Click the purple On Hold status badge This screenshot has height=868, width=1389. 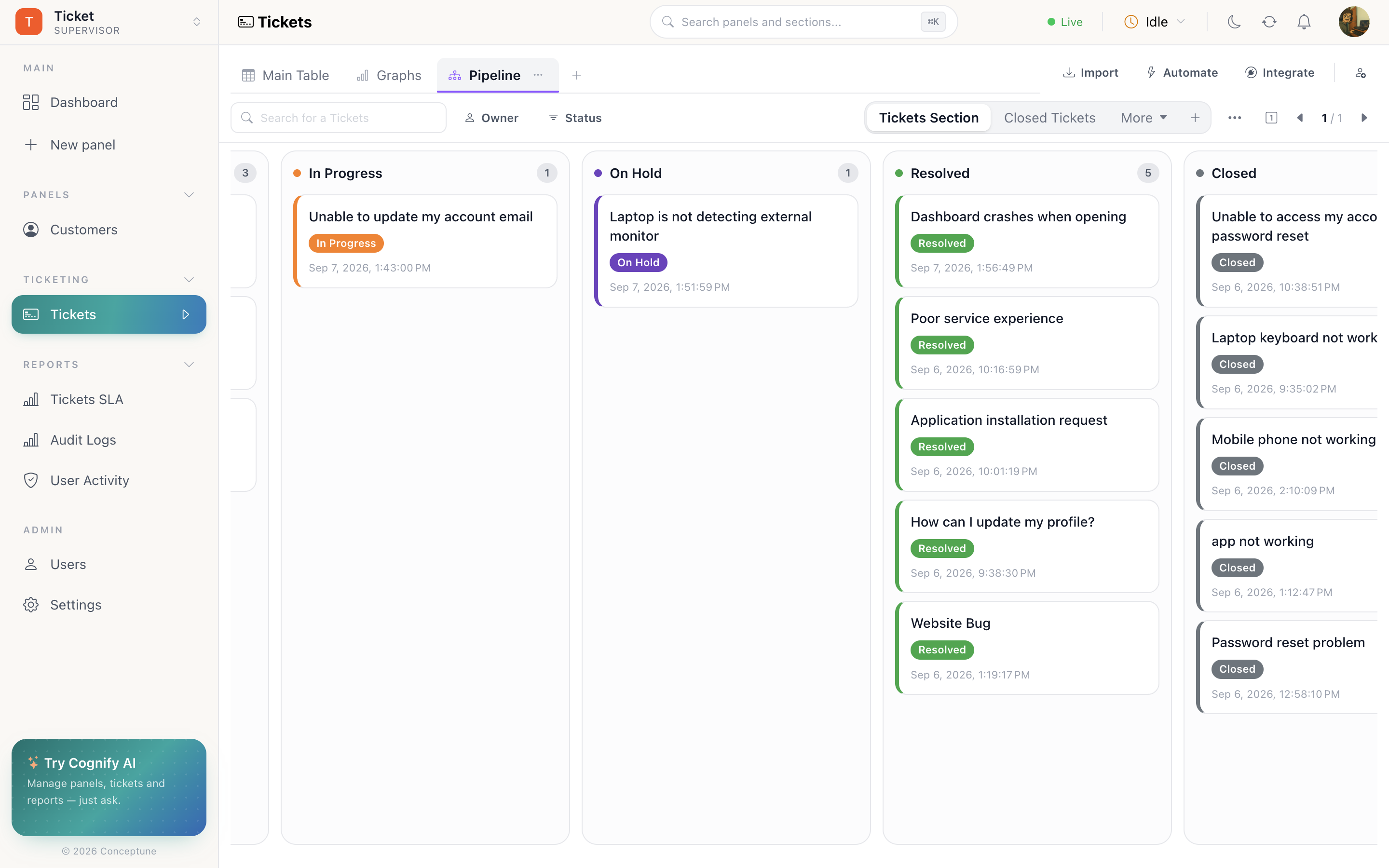tap(638, 262)
